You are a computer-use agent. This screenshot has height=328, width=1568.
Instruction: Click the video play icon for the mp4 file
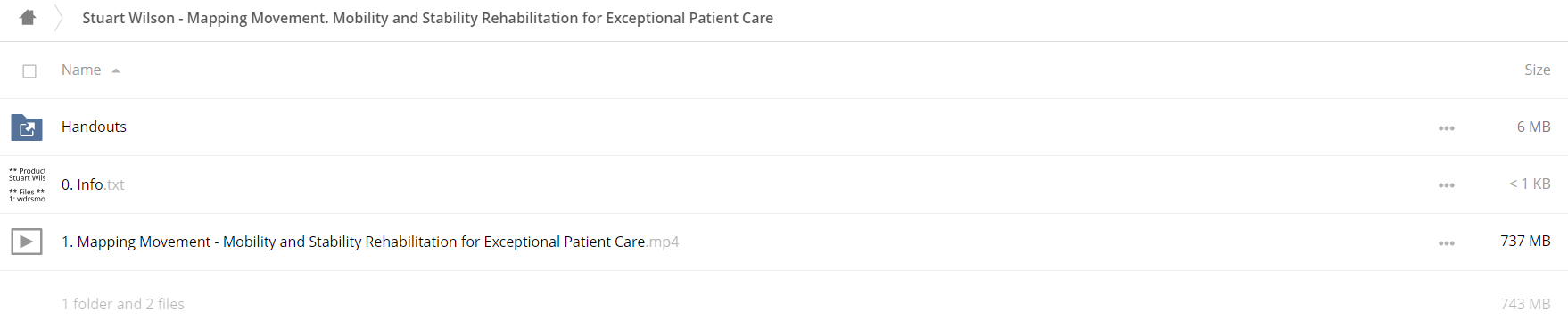click(27, 242)
